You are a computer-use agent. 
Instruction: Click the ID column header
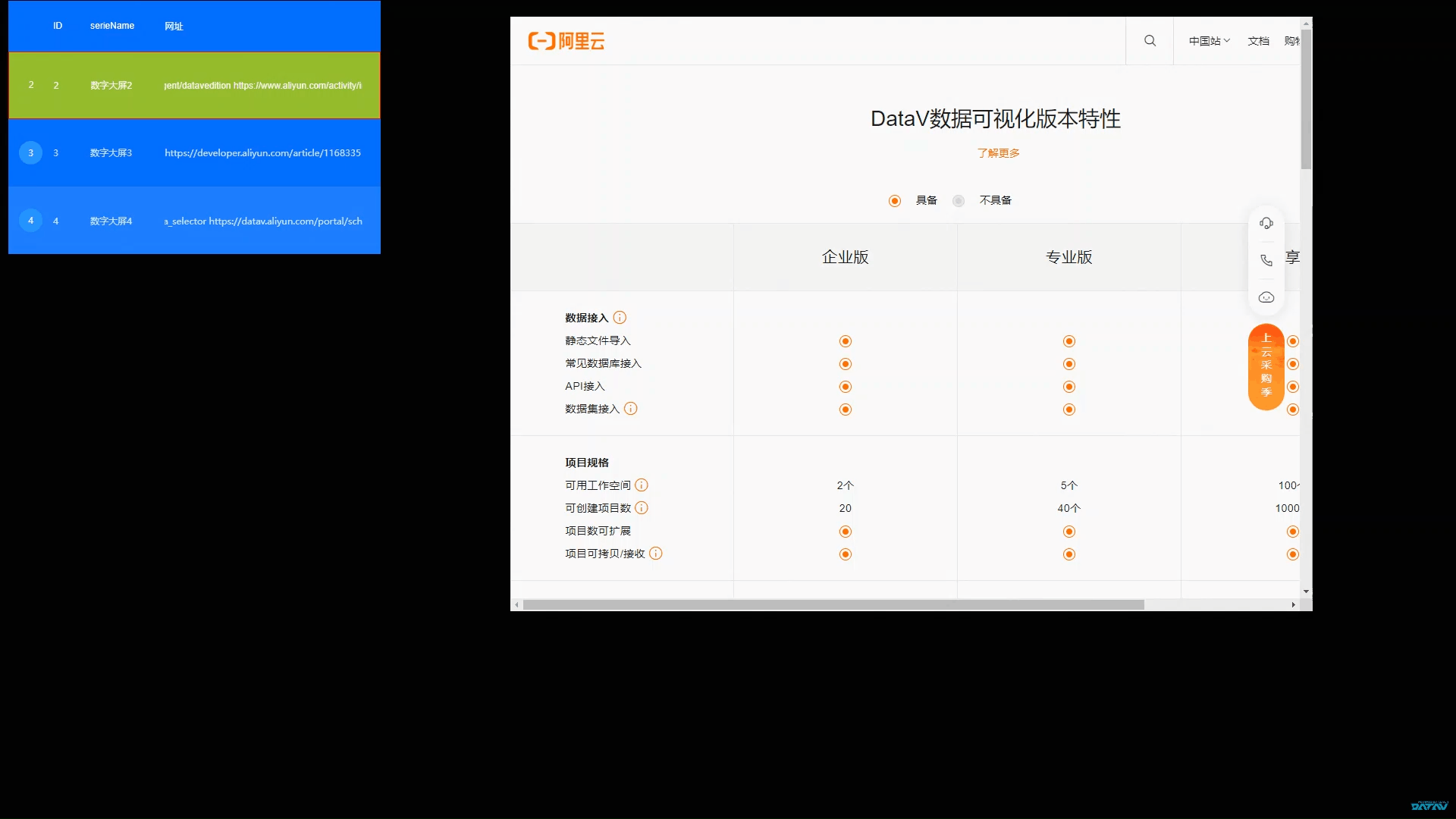click(x=58, y=26)
